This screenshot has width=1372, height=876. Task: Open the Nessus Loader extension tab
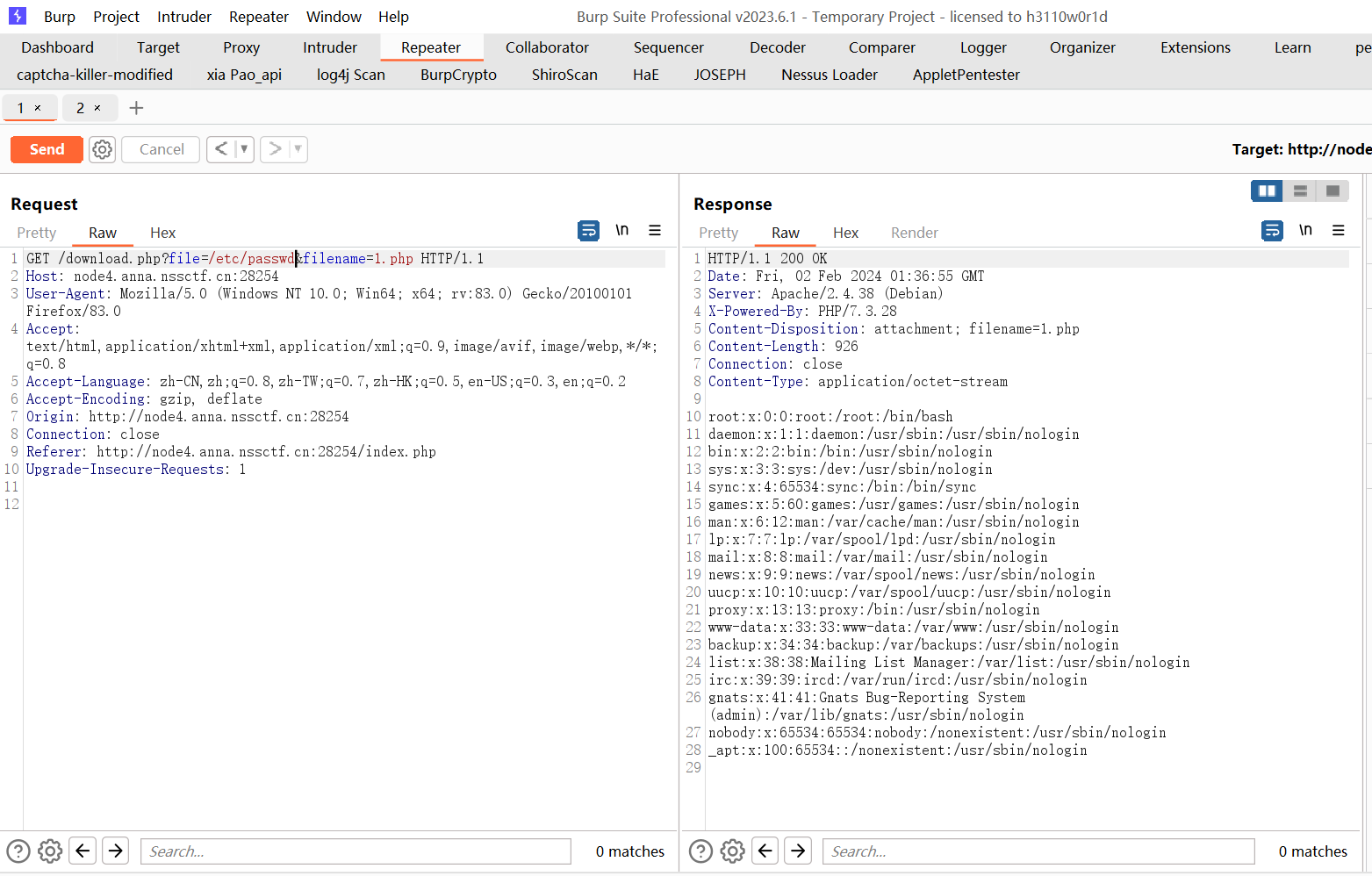[x=830, y=75]
